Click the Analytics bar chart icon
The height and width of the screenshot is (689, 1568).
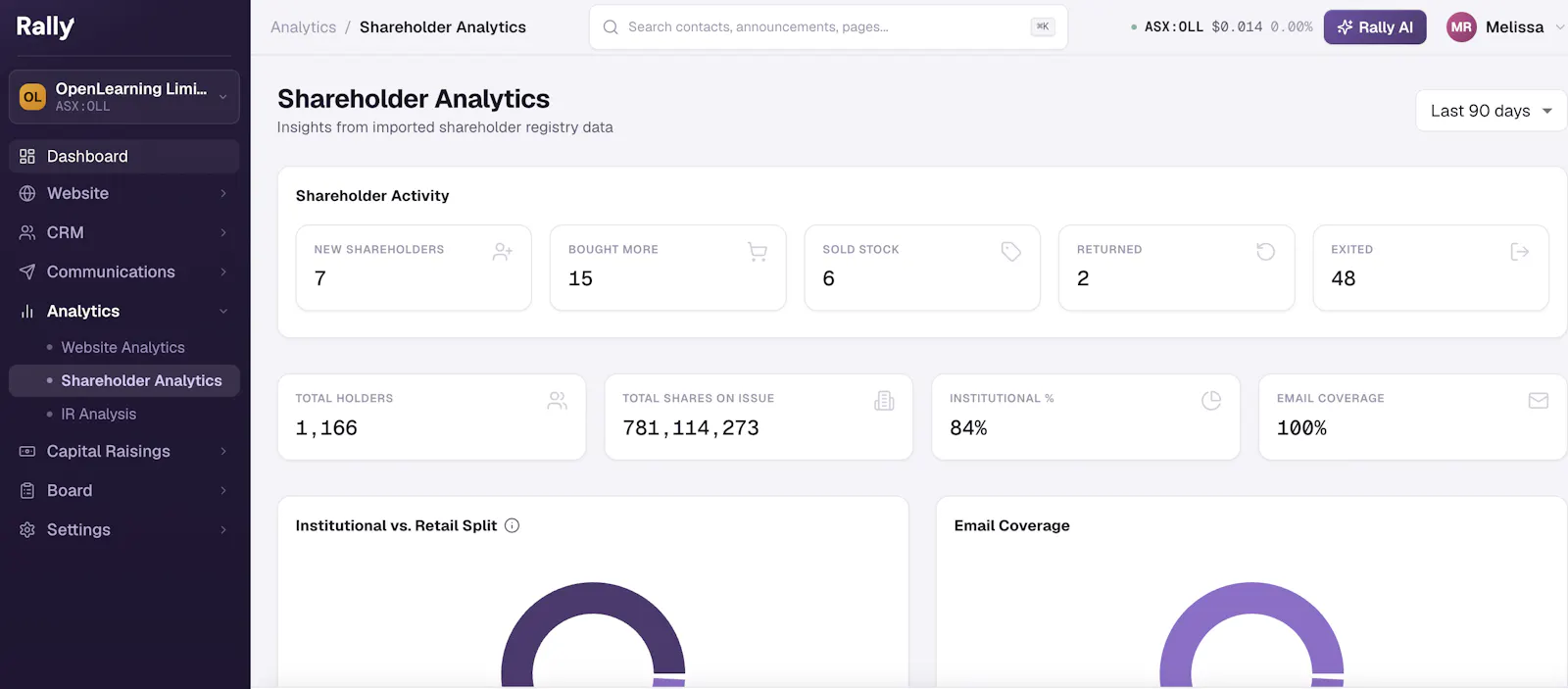coord(27,311)
